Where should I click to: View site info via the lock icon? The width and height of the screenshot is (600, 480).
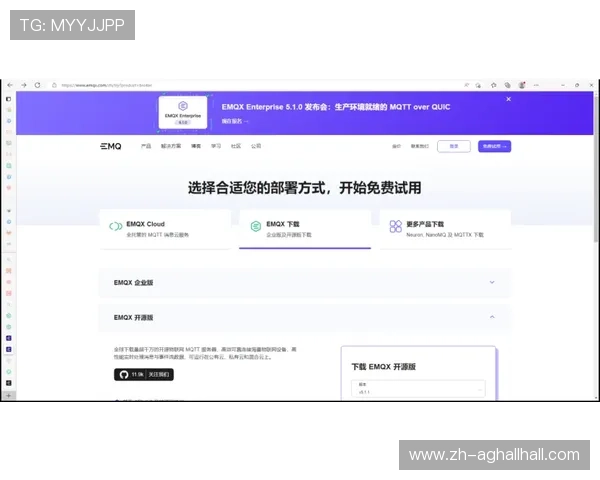[x=54, y=85]
